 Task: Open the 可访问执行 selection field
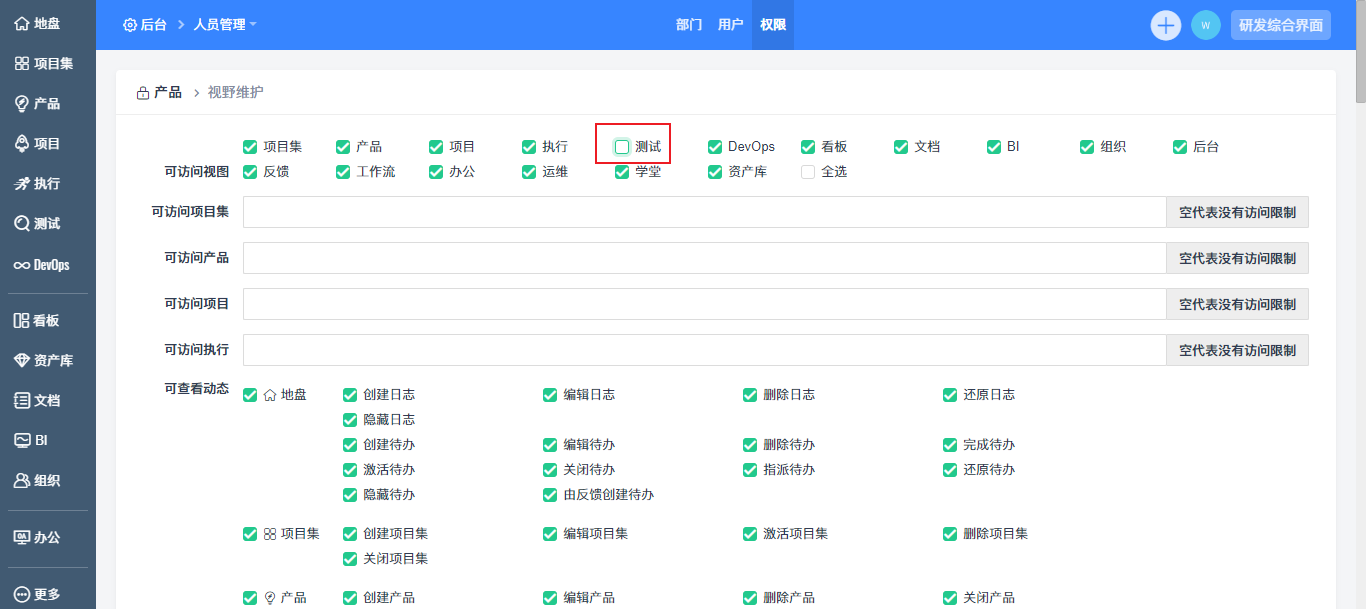pos(704,350)
